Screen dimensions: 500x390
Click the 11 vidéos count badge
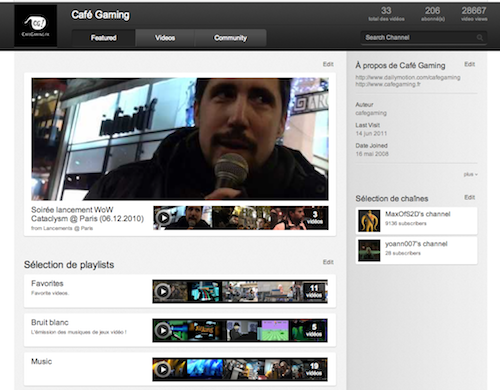[x=314, y=292]
